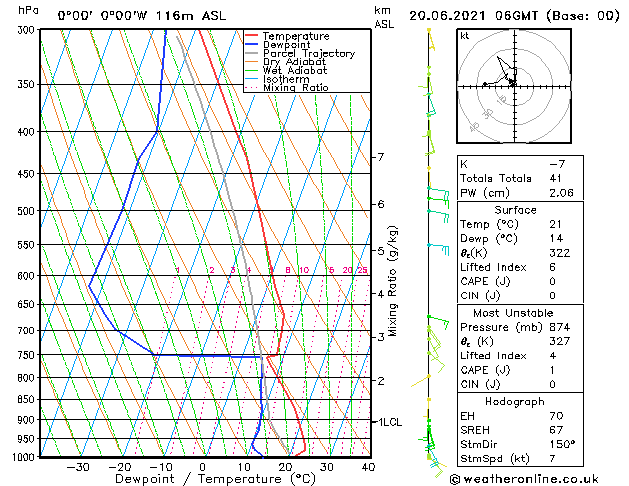Image resolution: width=629 pixels, height=486 pixels.
Task: Click the K index value '-7'
Action: point(557,164)
